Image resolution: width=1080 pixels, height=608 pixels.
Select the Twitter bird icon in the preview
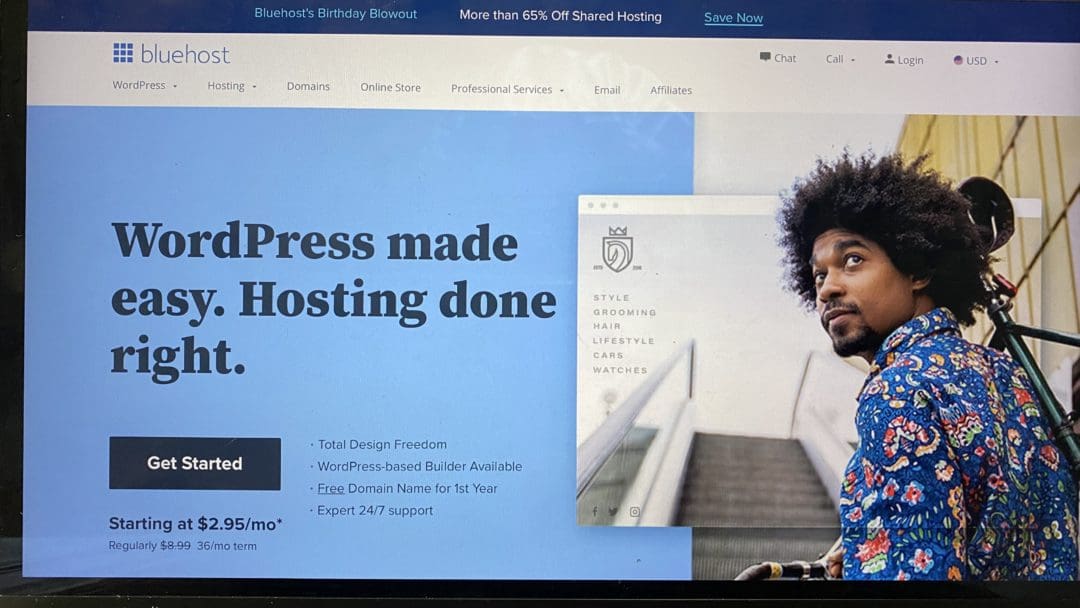[614, 513]
